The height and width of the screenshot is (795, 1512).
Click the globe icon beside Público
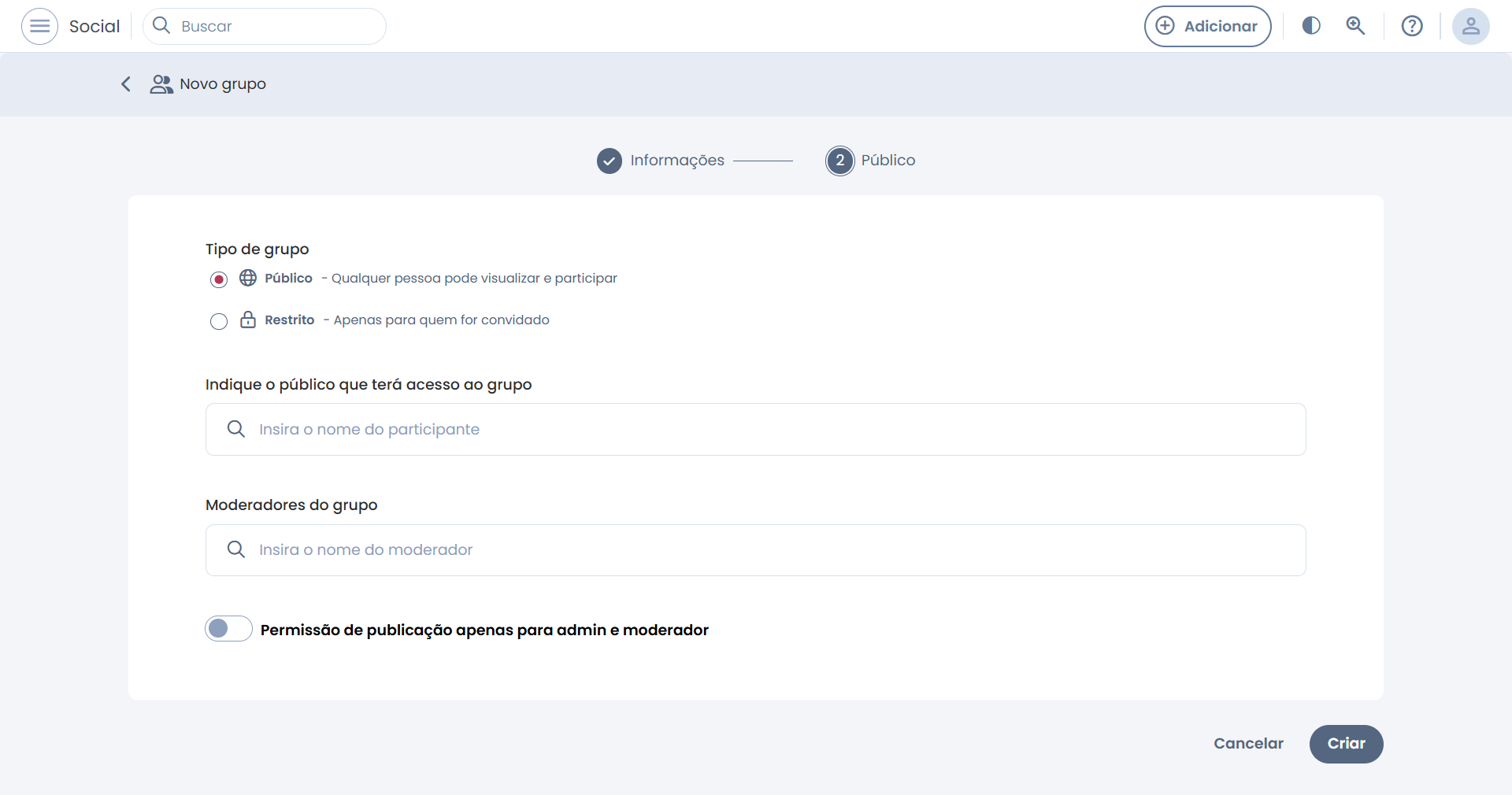[x=248, y=278]
